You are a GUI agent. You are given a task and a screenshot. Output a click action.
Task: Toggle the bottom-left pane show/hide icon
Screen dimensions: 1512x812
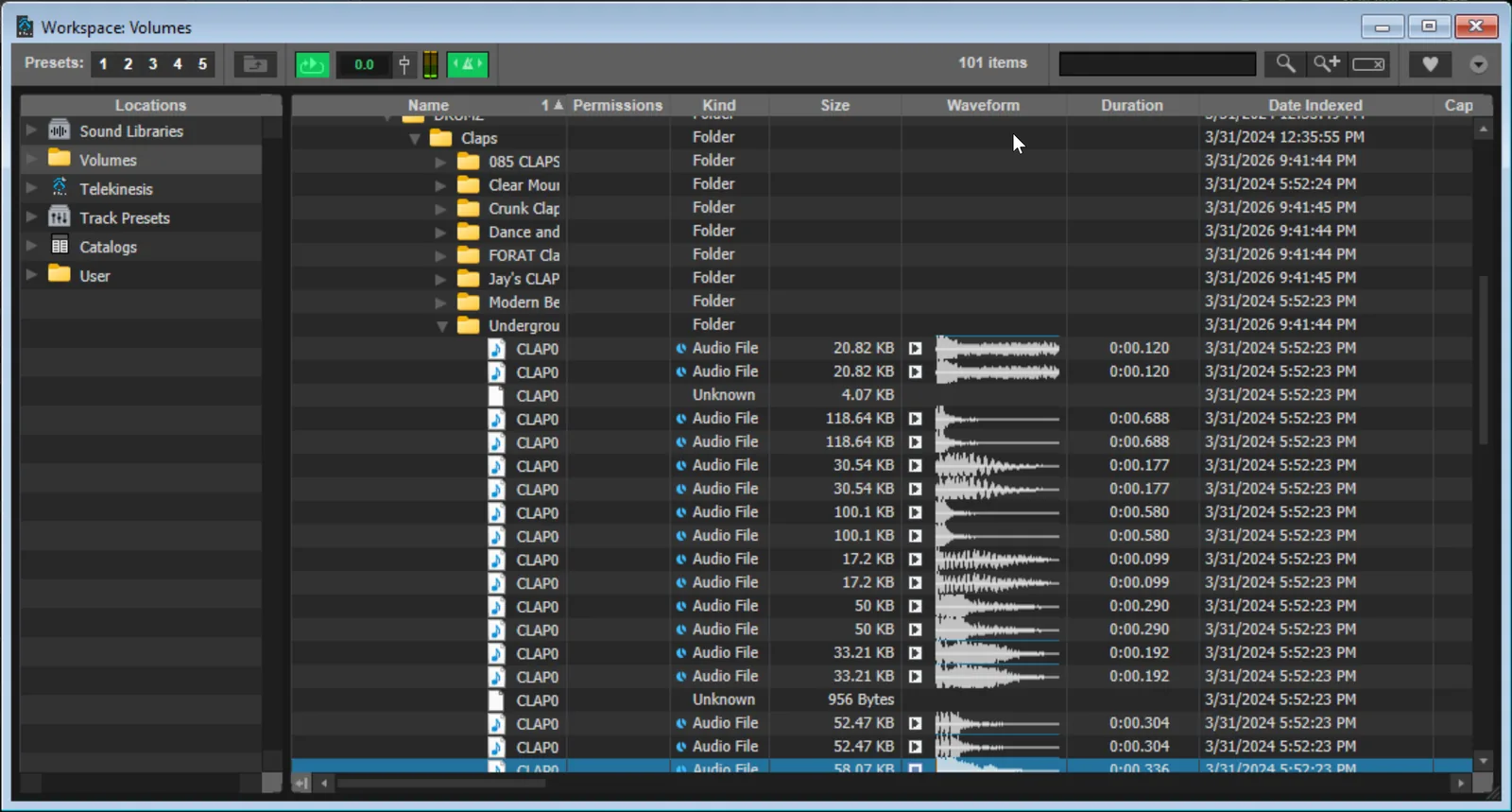301,783
